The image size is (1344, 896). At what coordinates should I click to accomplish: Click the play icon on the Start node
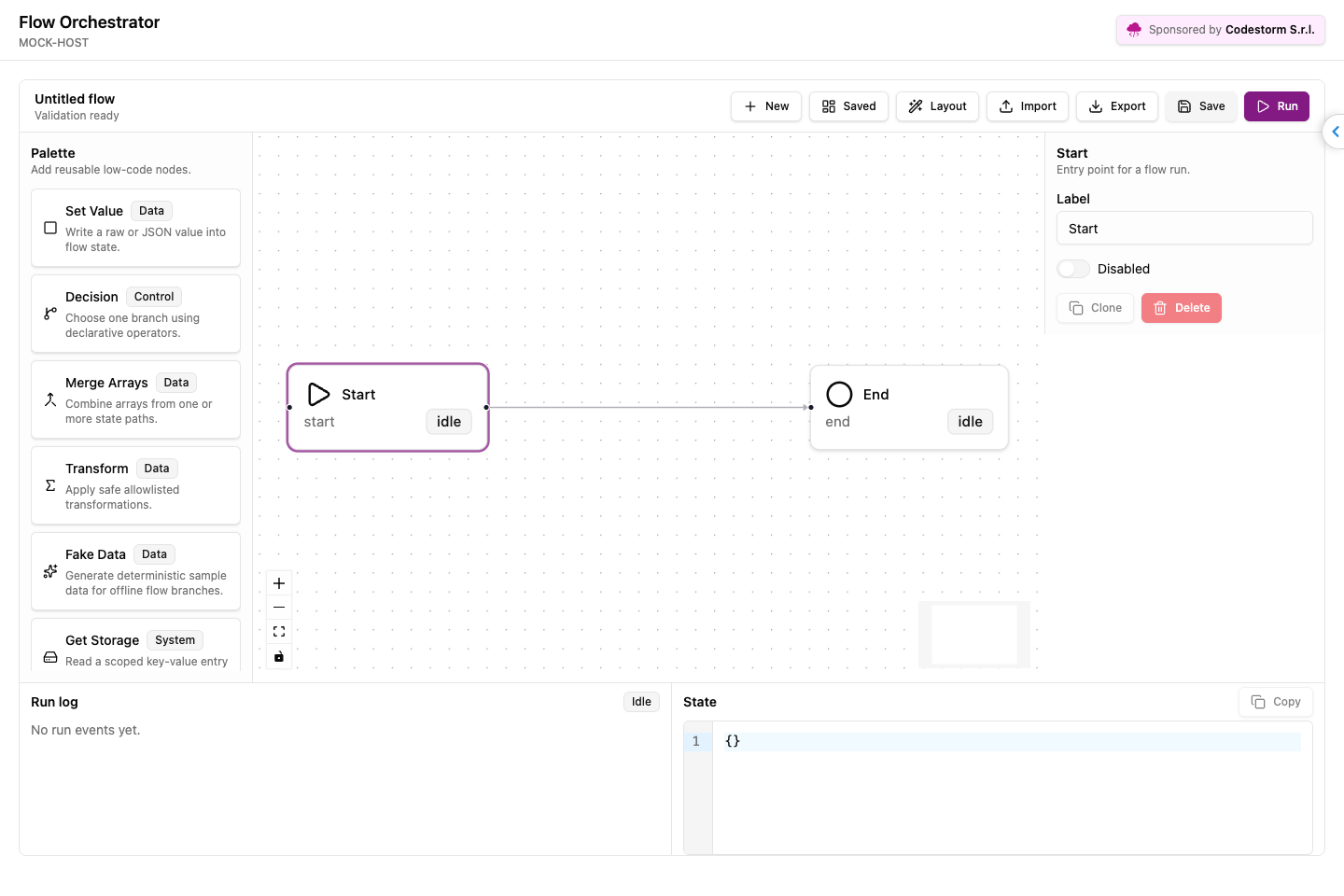(x=318, y=395)
